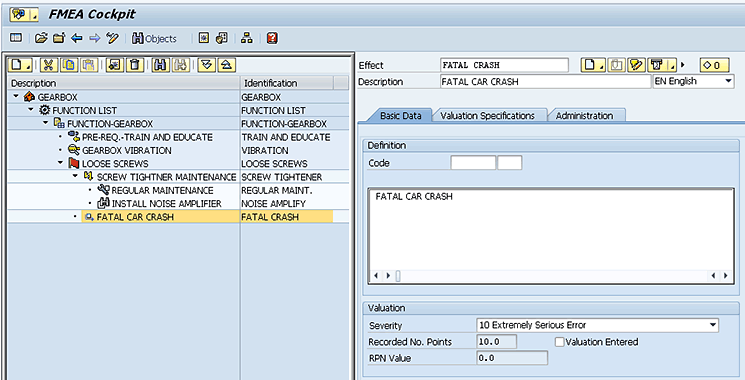Click the RPN Value field

click(x=512, y=358)
